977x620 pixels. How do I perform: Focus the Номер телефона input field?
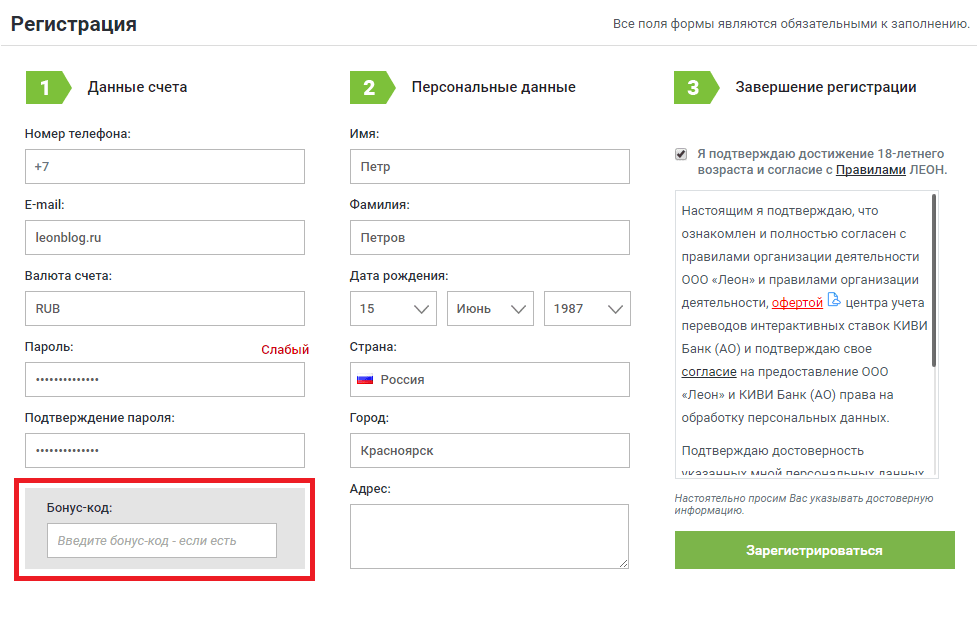165,166
